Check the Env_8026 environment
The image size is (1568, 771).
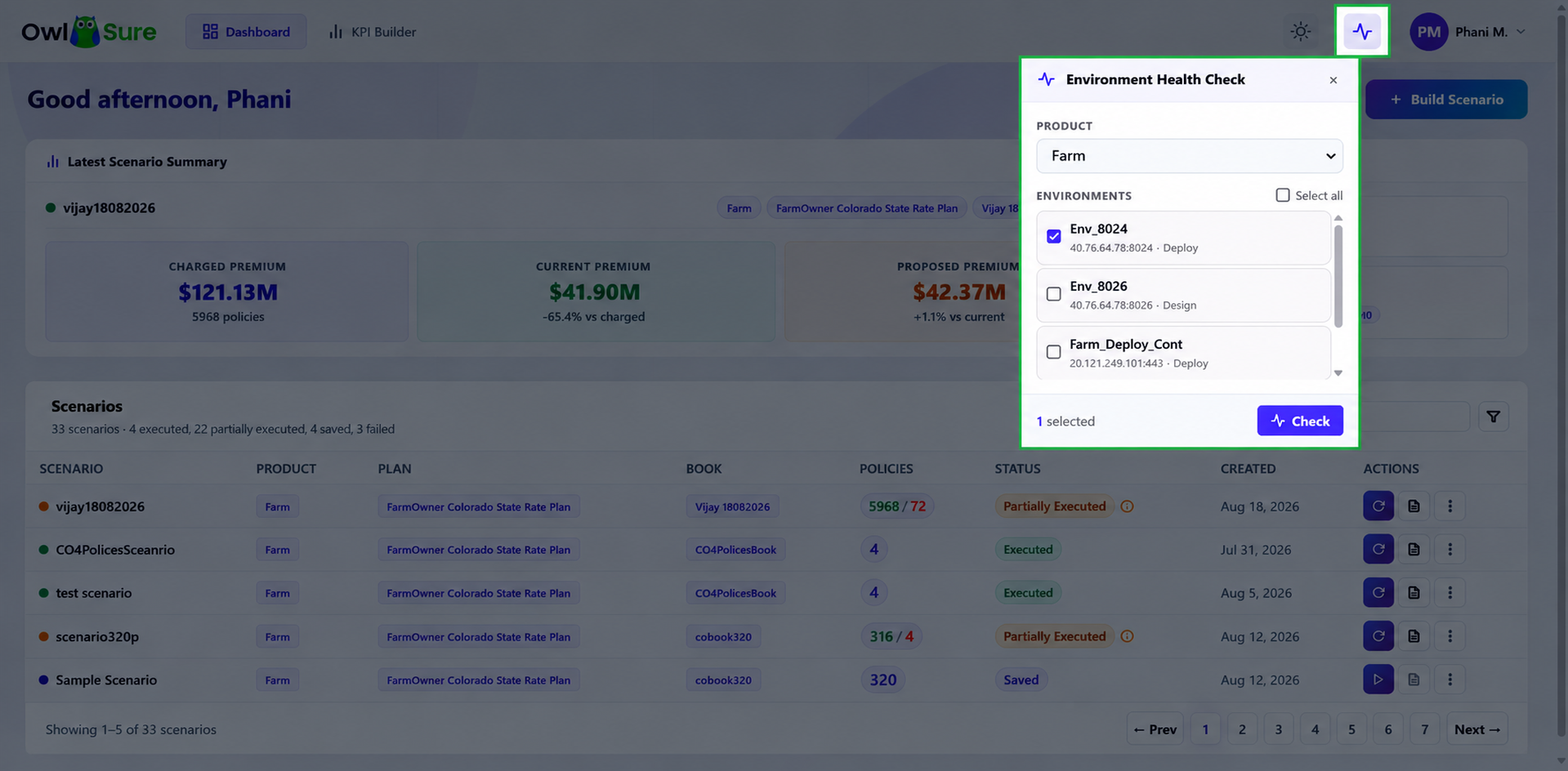(1053, 294)
